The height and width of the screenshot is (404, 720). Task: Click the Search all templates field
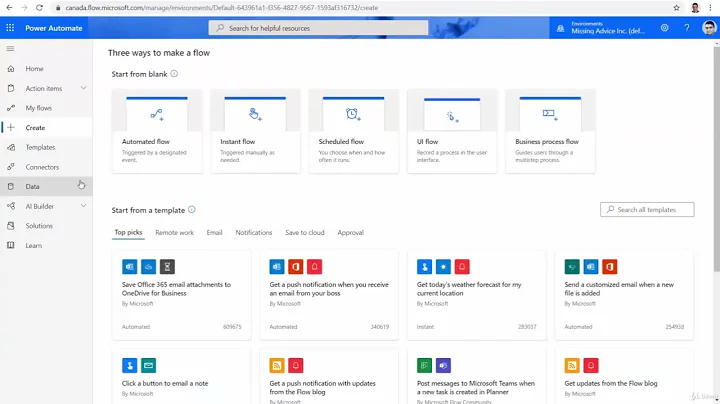pos(647,209)
